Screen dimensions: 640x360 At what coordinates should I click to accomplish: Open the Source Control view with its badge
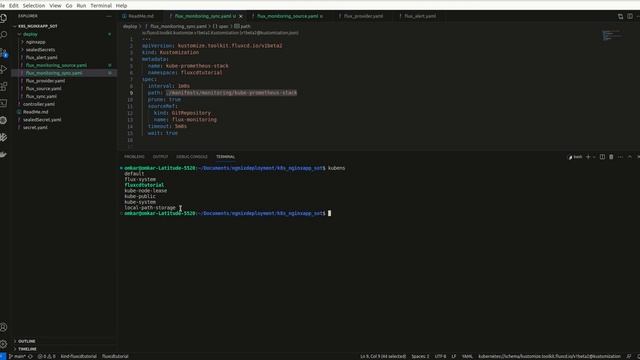coord(4,52)
